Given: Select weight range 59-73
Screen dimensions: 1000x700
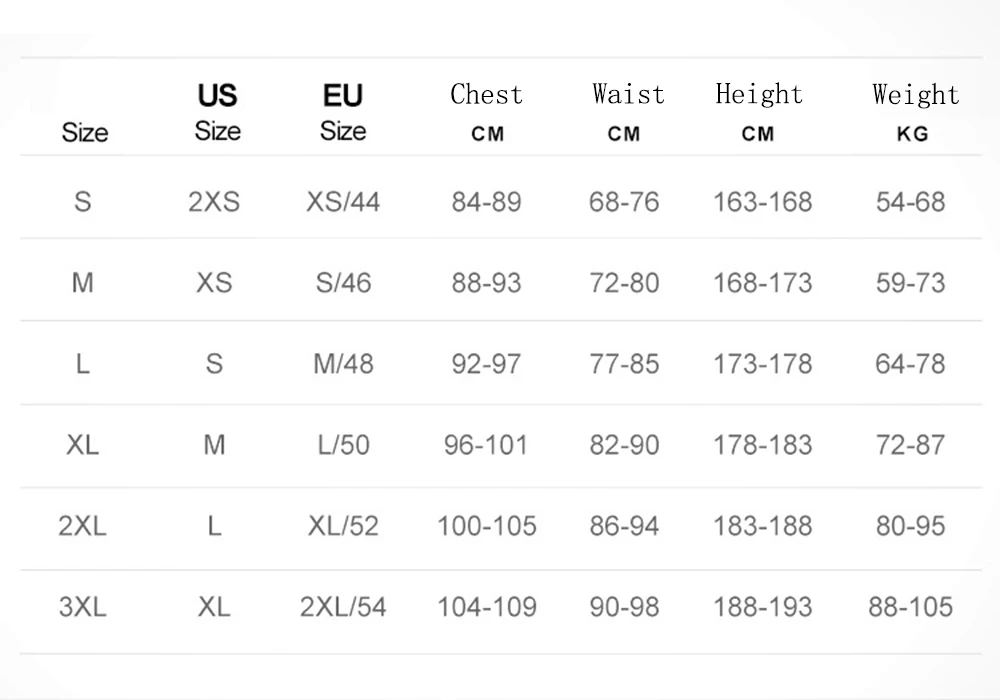Looking at the screenshot, I should point(910,283).
